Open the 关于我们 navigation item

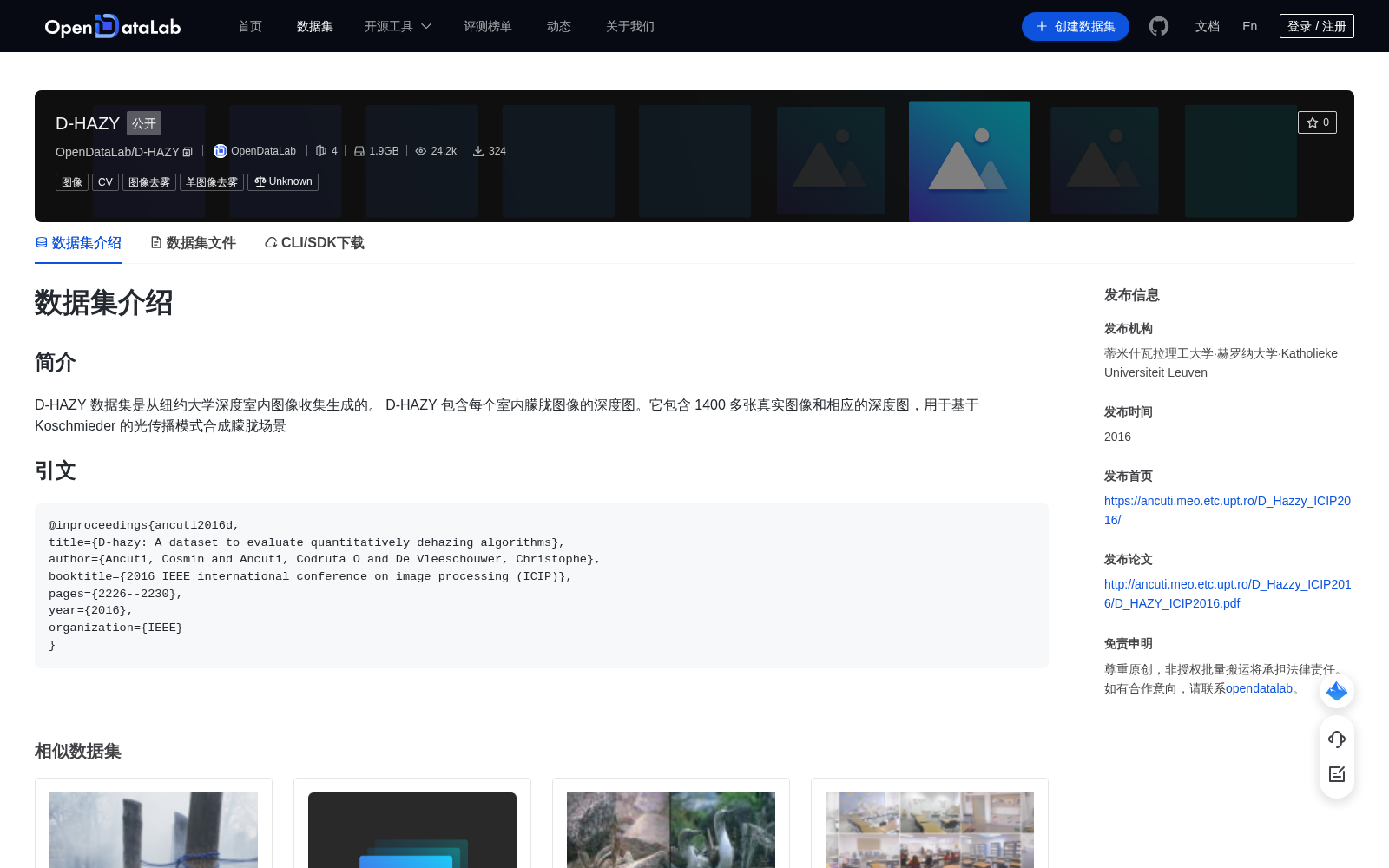630,26
